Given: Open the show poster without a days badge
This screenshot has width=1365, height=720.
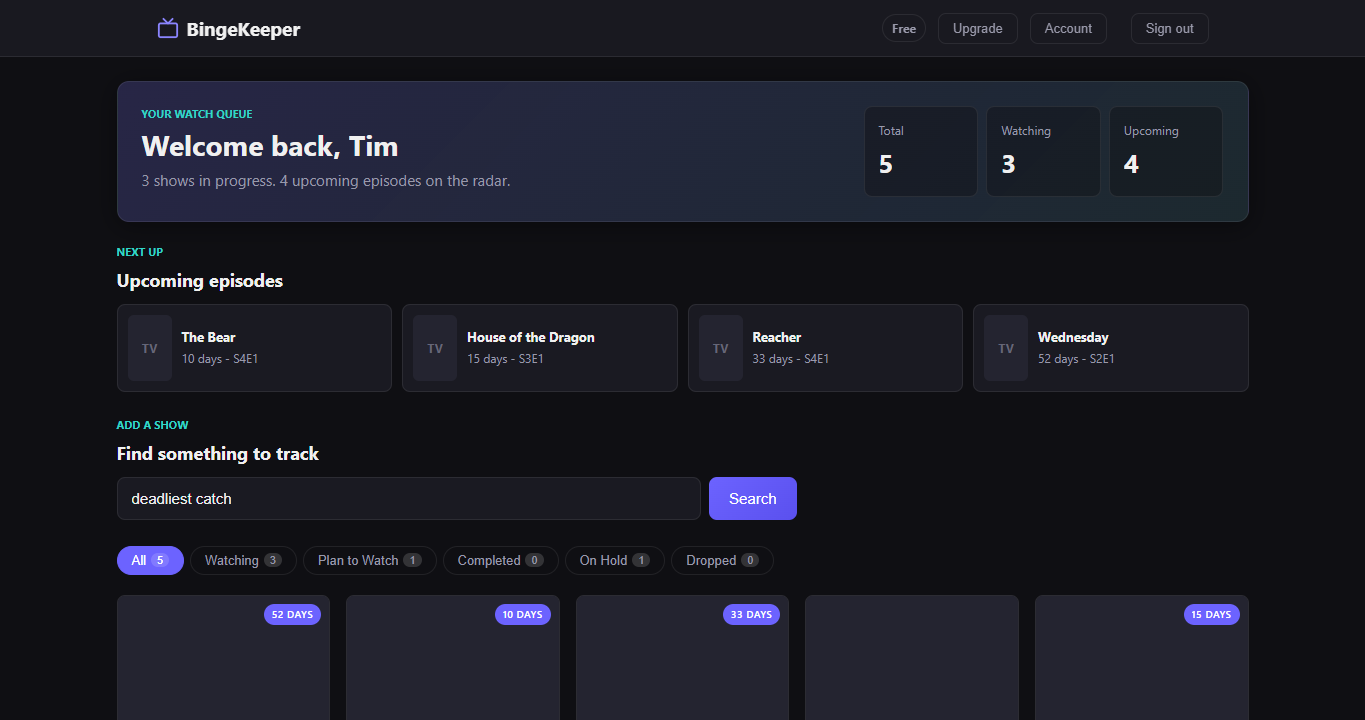Looking at the screenshot, I should [912, 658].
